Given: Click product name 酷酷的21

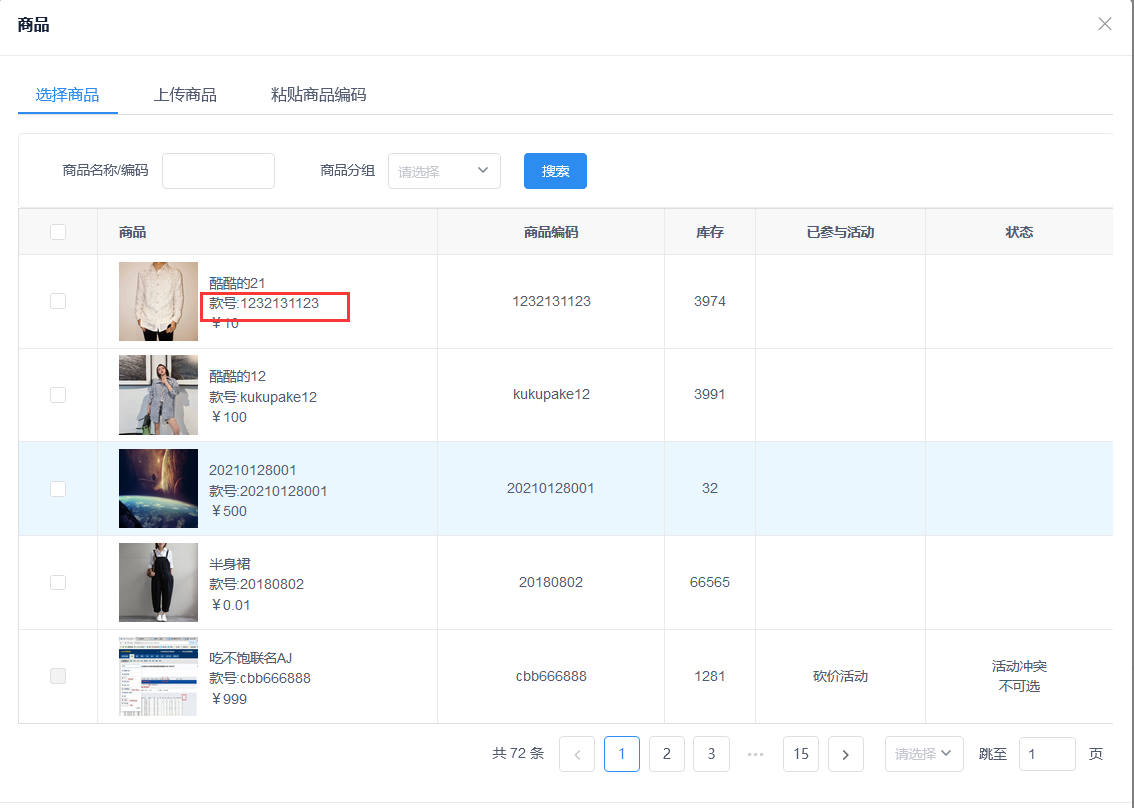Looking at the screenshot, I should pos(237,283).
